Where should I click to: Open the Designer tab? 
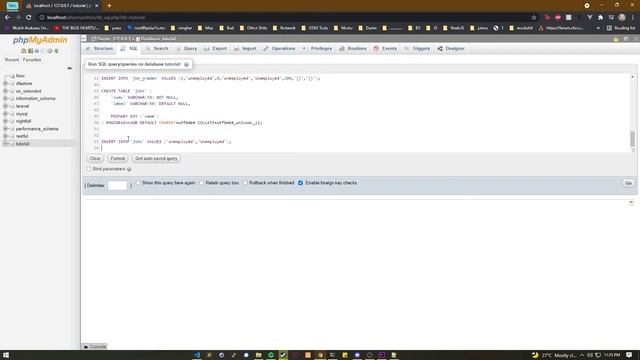451,49
